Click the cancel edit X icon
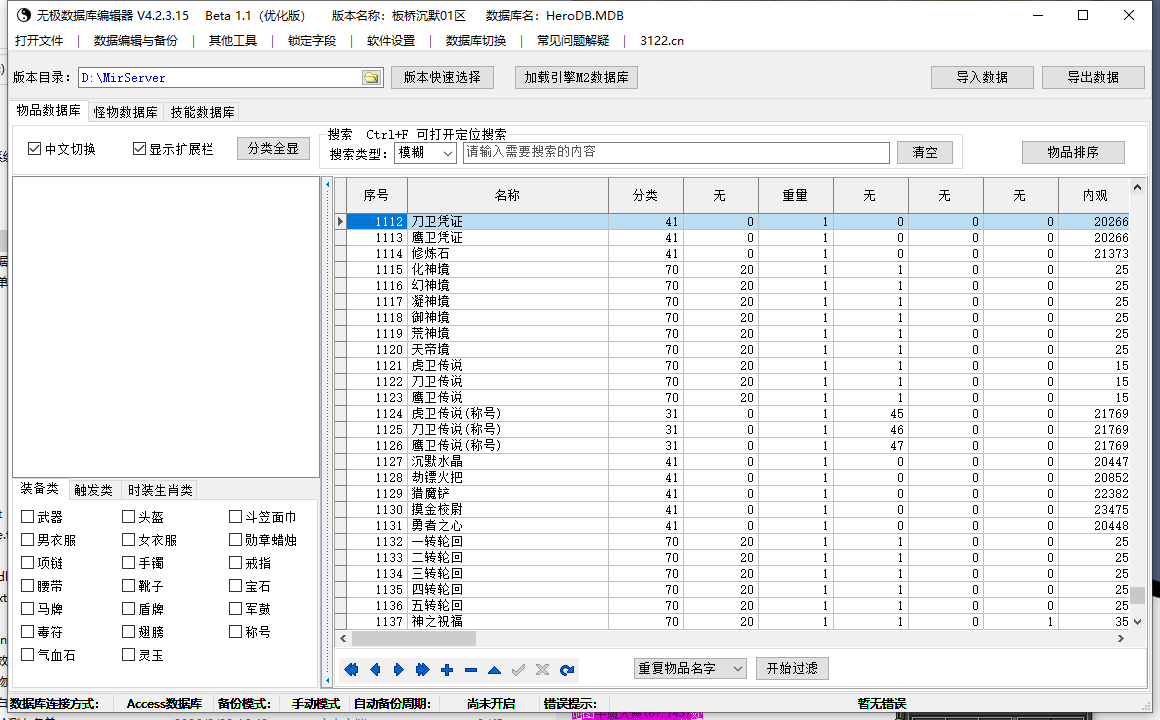Screen dimensions: 1160x720 pyautogui.click(x=542, y=670)
